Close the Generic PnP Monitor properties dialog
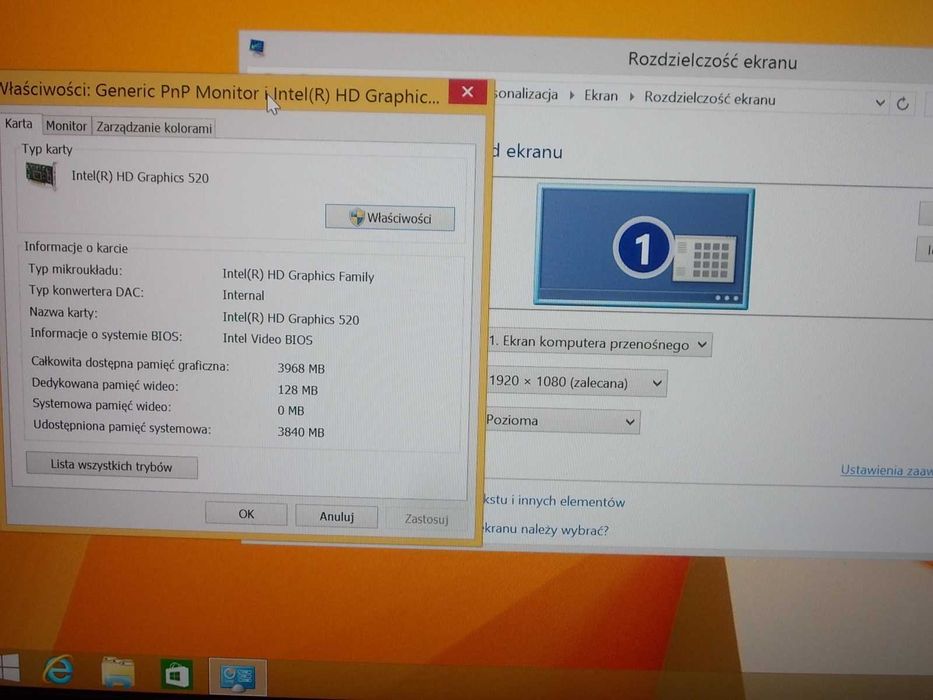This screenshot has width=933, height=700. pyautogui.click(x=468, y=92)
